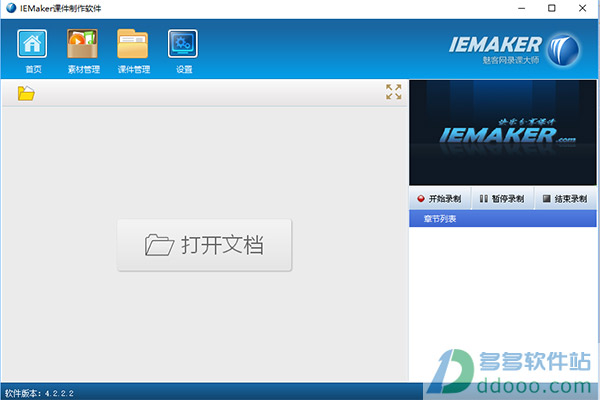Stop recording with 结束录制
Viewport: 600px width, 400px height.
click(565, 199)
